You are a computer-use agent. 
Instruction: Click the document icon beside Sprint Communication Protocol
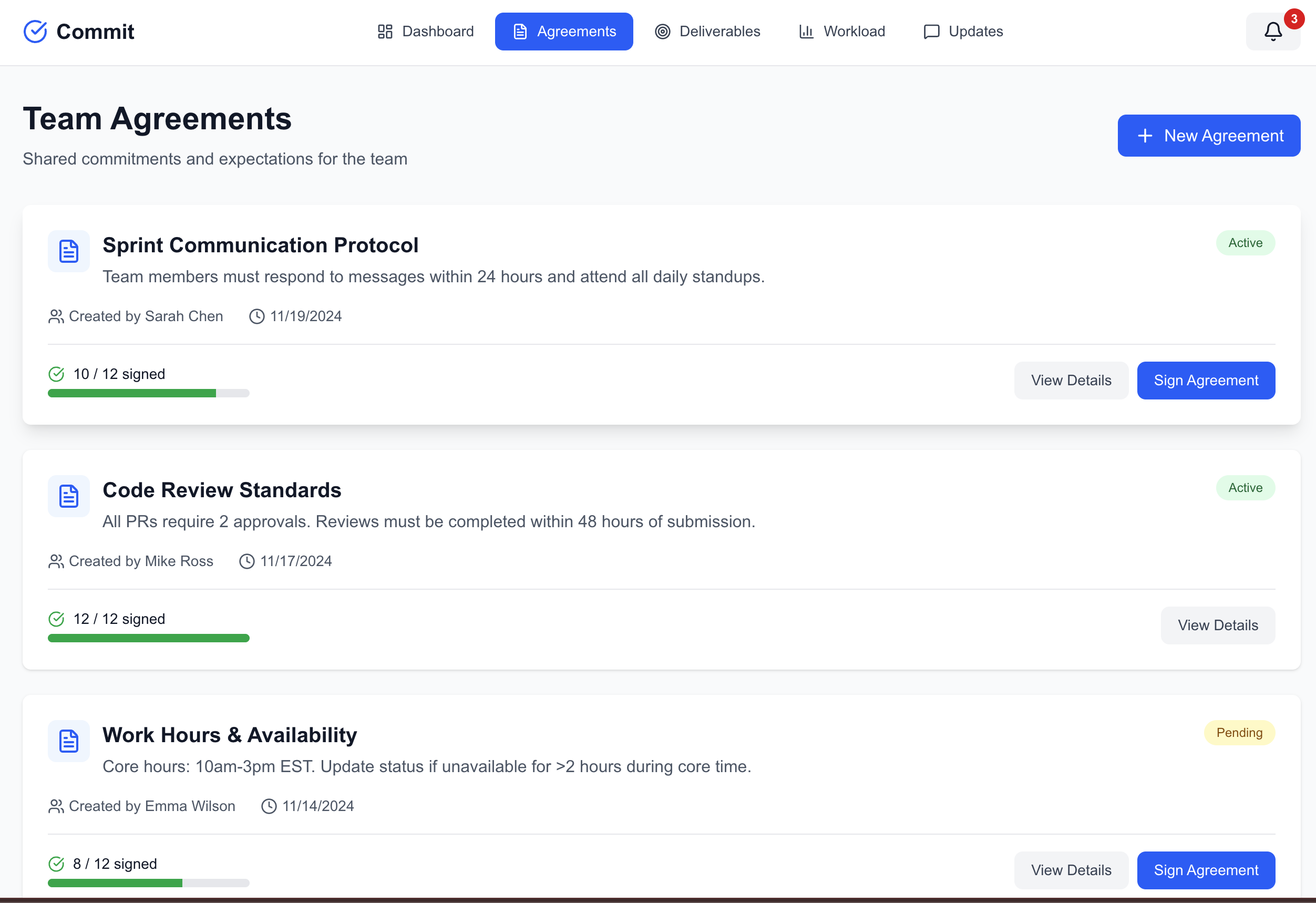click(68, 251)
